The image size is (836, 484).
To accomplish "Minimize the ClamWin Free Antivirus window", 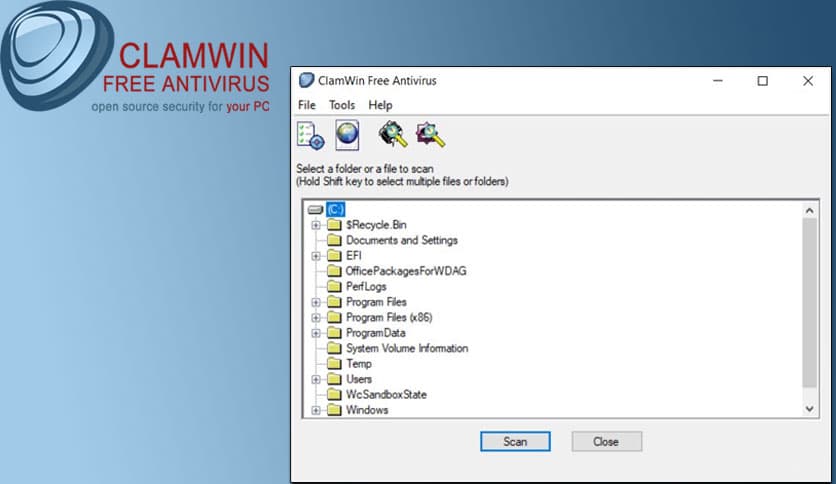I will tap(718, 80).
